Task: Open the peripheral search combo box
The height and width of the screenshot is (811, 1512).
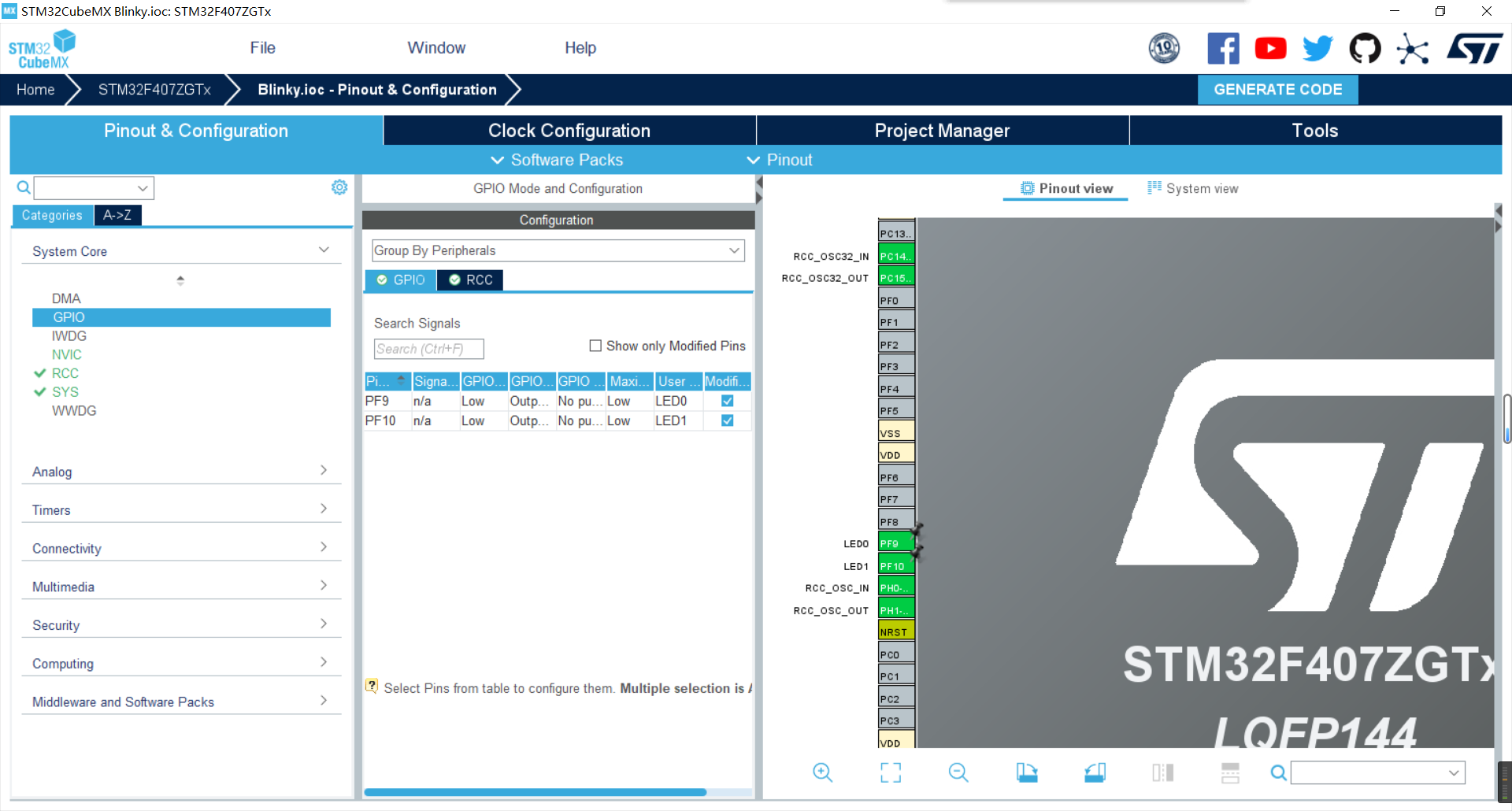Action: 94,187
